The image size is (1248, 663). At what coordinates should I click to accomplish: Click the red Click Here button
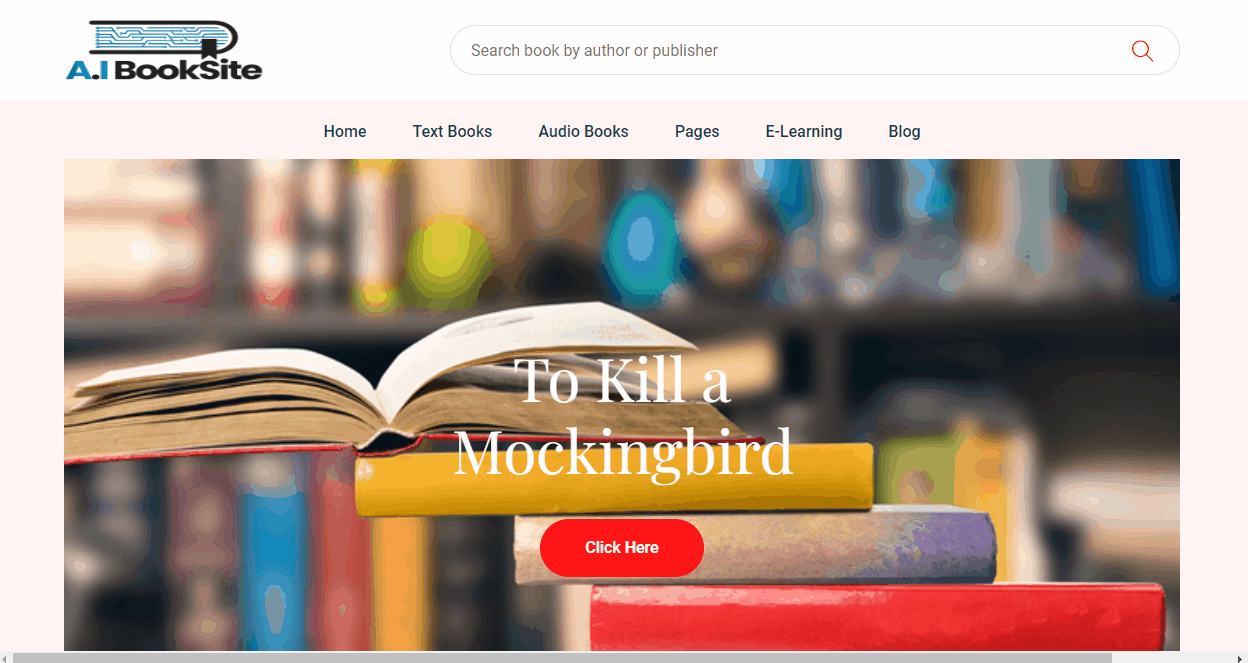coord(622,548)
